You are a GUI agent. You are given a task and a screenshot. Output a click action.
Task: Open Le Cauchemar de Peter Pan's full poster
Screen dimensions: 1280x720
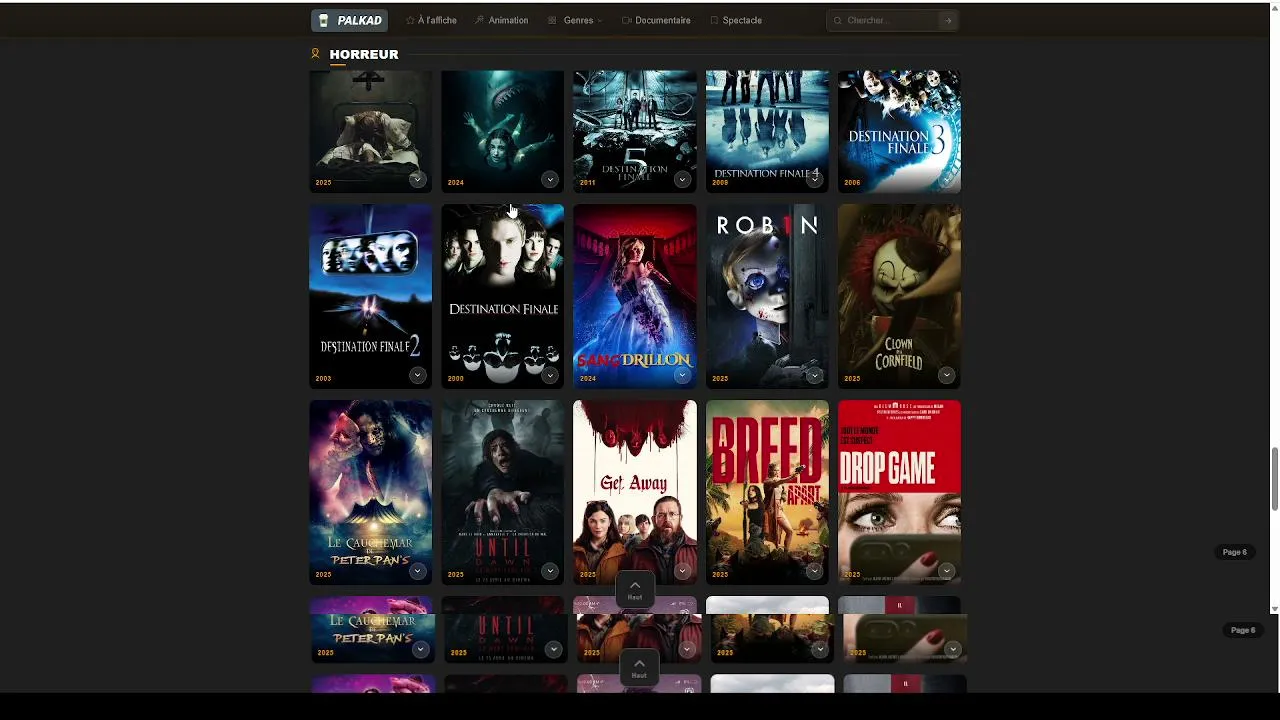click(x=371, y=492)
